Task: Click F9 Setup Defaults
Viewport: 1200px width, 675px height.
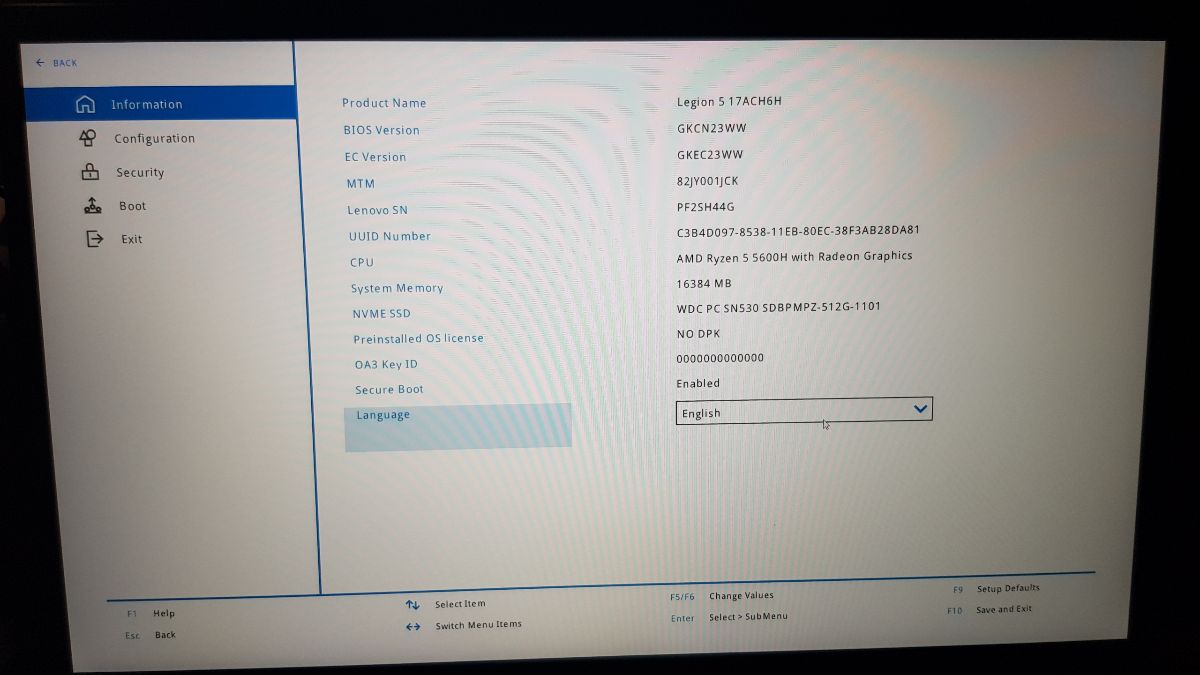Action: tap(1007, 588)
